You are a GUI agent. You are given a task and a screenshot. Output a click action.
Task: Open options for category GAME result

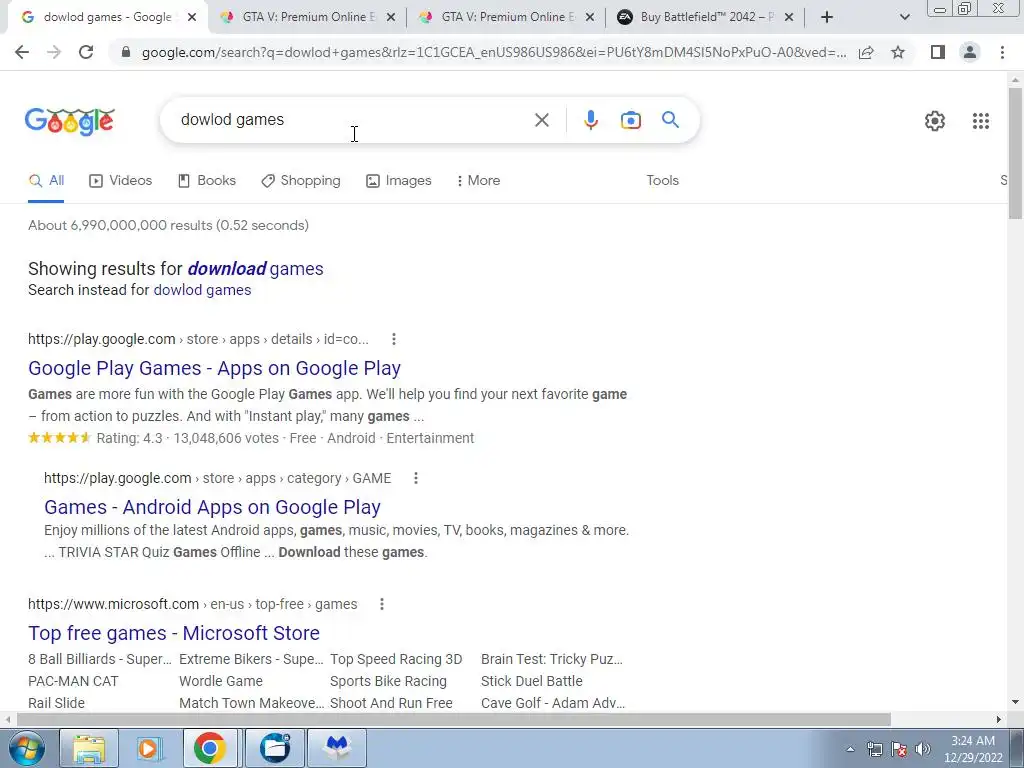[x=415, y=478]
